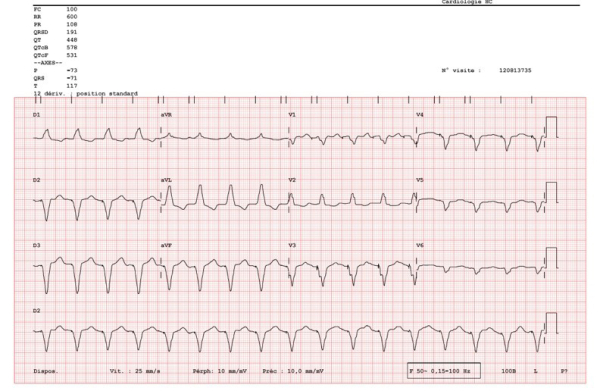The image size is (600, 391).
Task: Click the V1 lead label
Action: 292,115
